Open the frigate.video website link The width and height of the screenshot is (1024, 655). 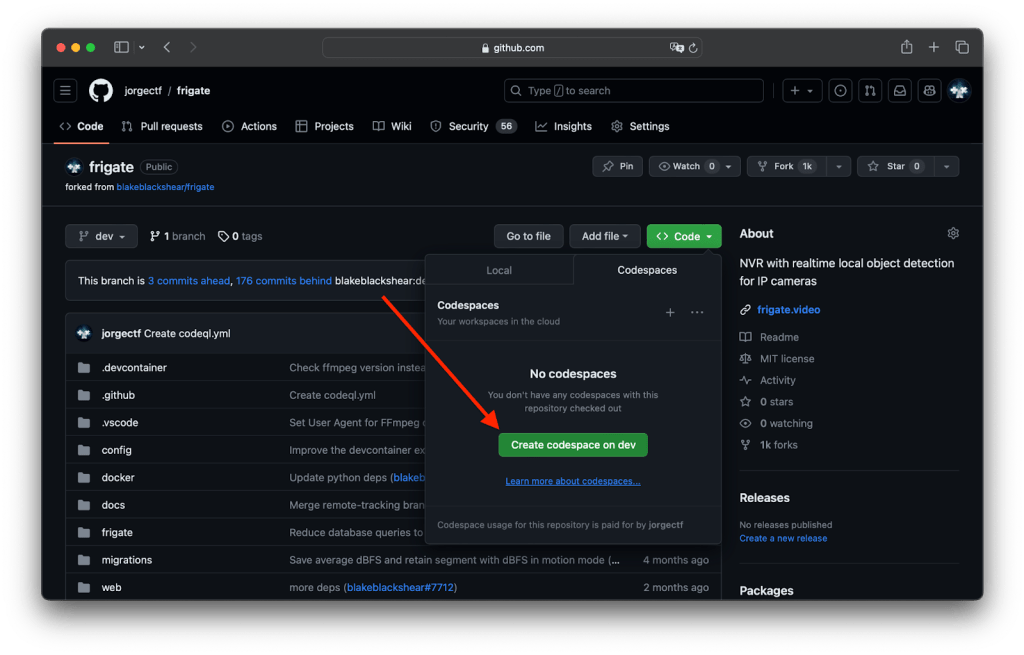tap(788, 310)
